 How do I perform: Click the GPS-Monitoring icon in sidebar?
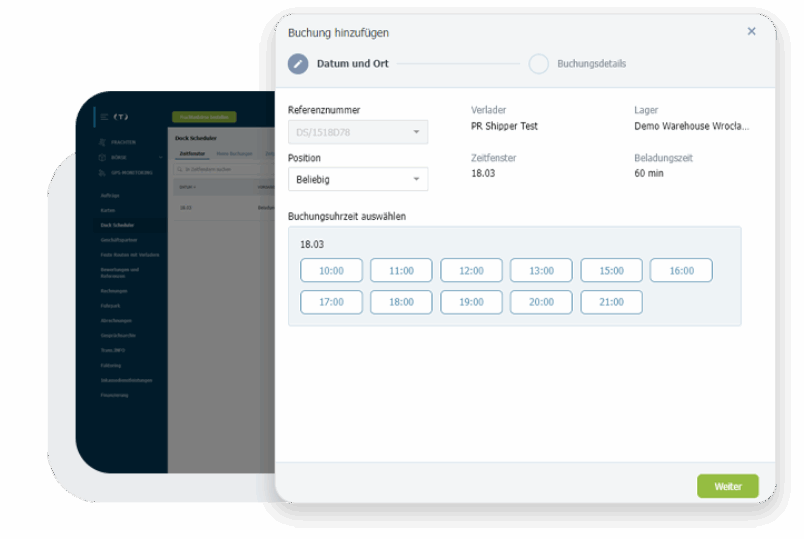click(103, 172)
